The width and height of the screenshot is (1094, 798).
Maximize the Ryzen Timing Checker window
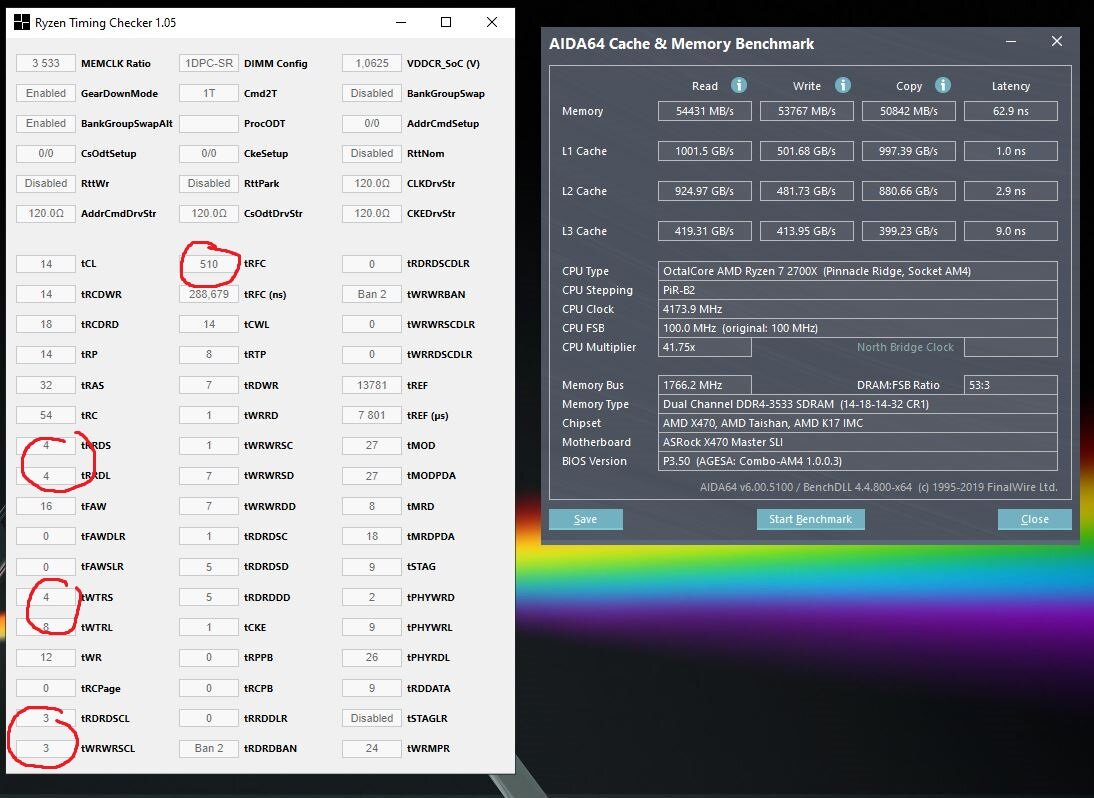[x=446, y=22]
